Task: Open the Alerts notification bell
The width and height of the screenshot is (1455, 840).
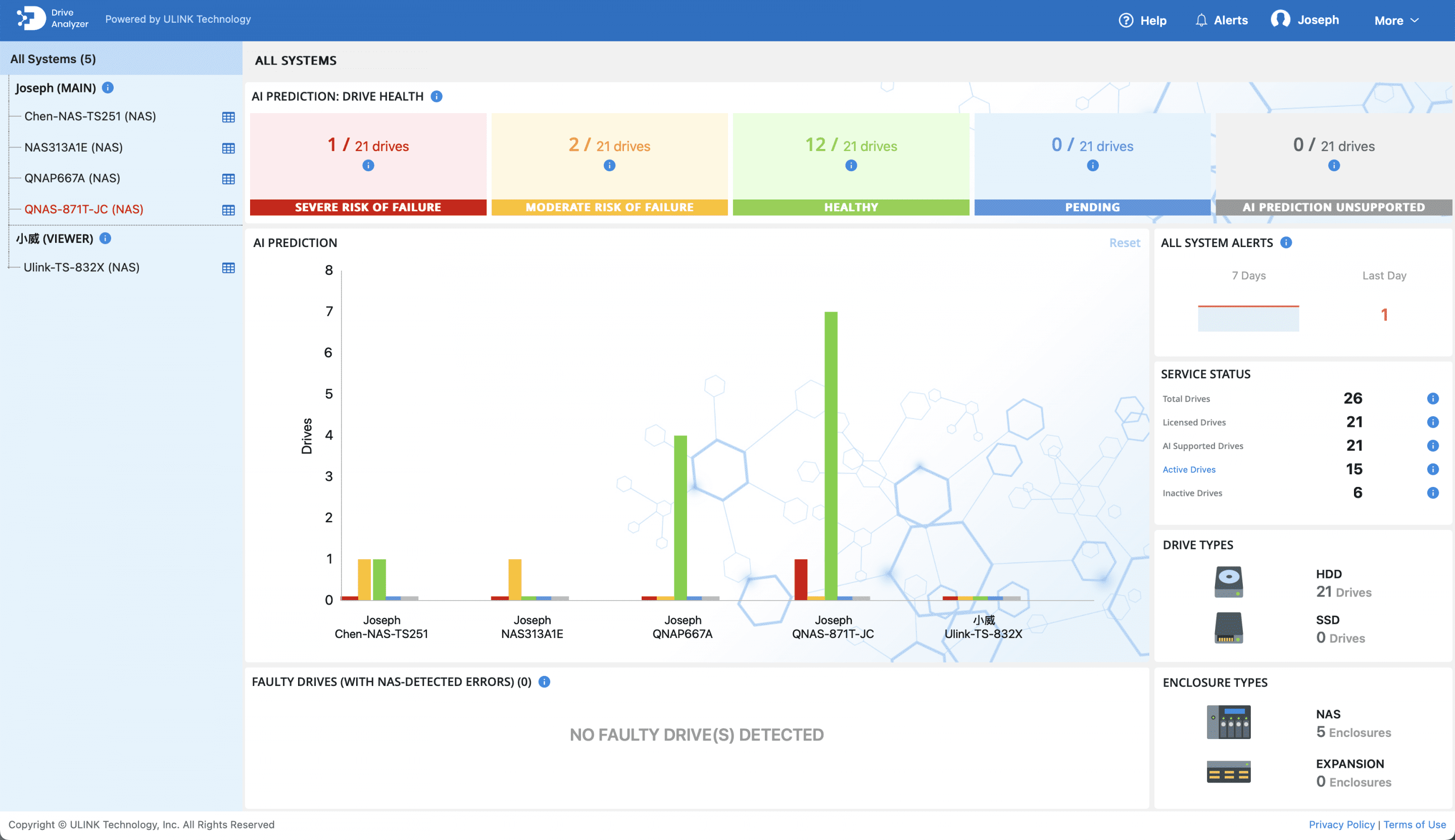Action: click(1202, 20)
